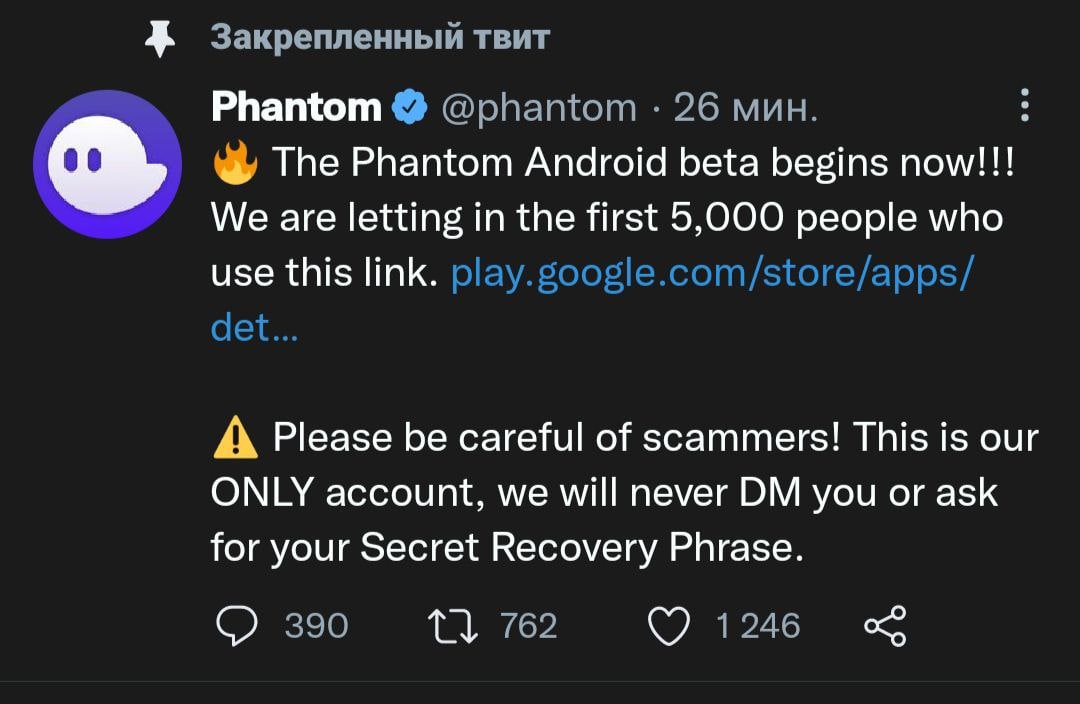The width and height of the screenshot is (1080, 704).
Task: Like the tweet with heart icon
Action: coord(670,626)
